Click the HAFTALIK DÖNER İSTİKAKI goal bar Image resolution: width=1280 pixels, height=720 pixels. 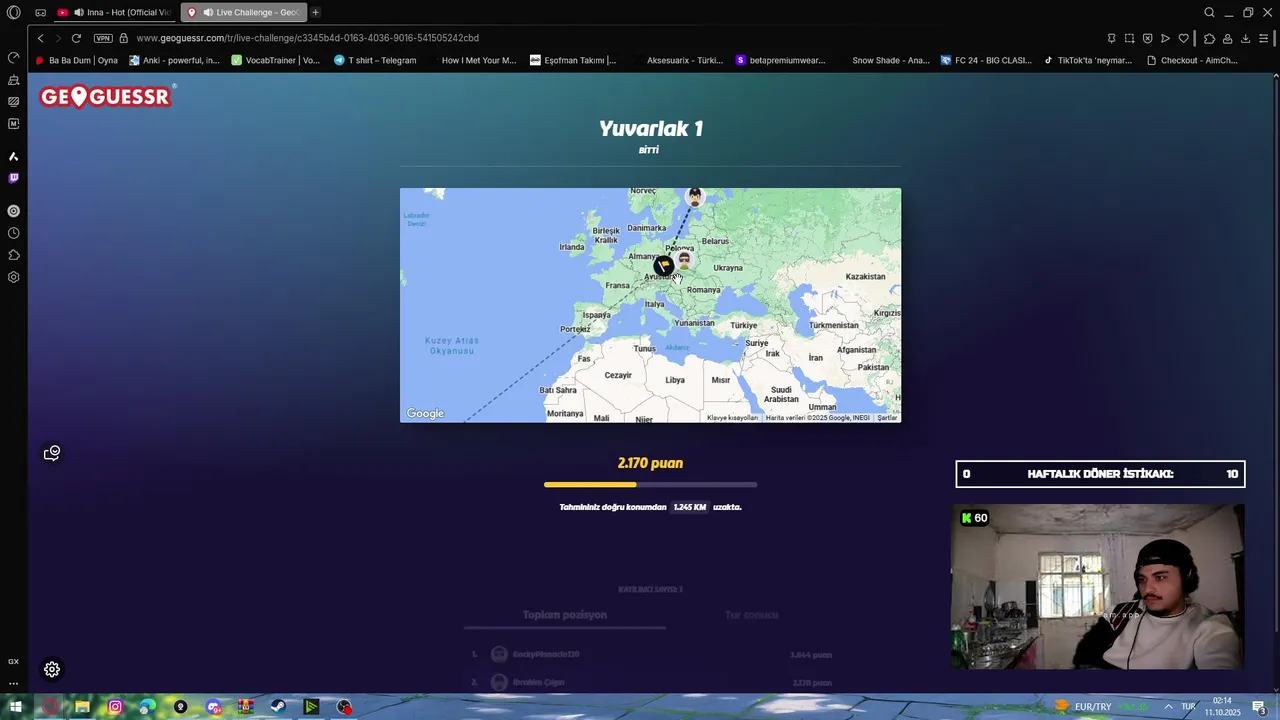tap(1100, 474)
